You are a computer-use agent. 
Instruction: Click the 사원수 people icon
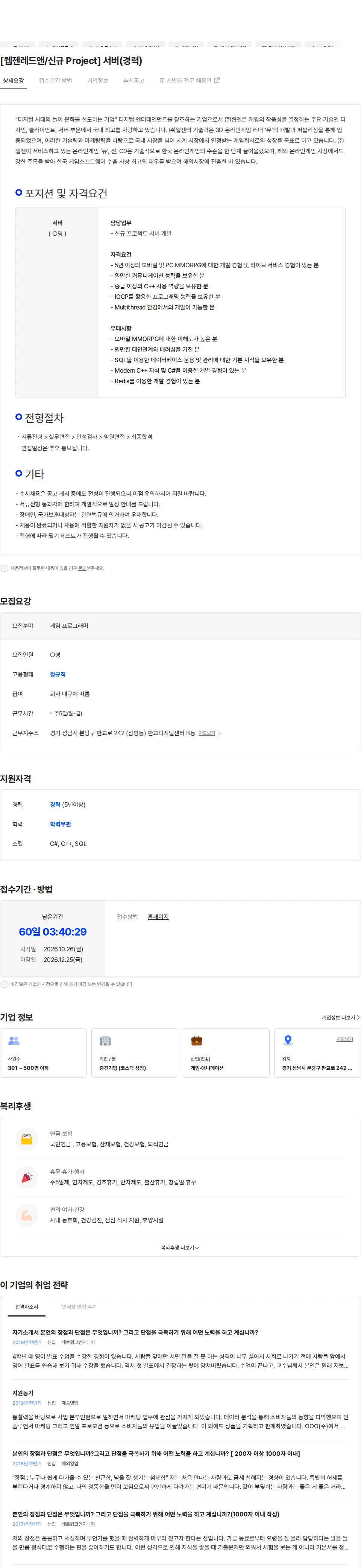14,1041
